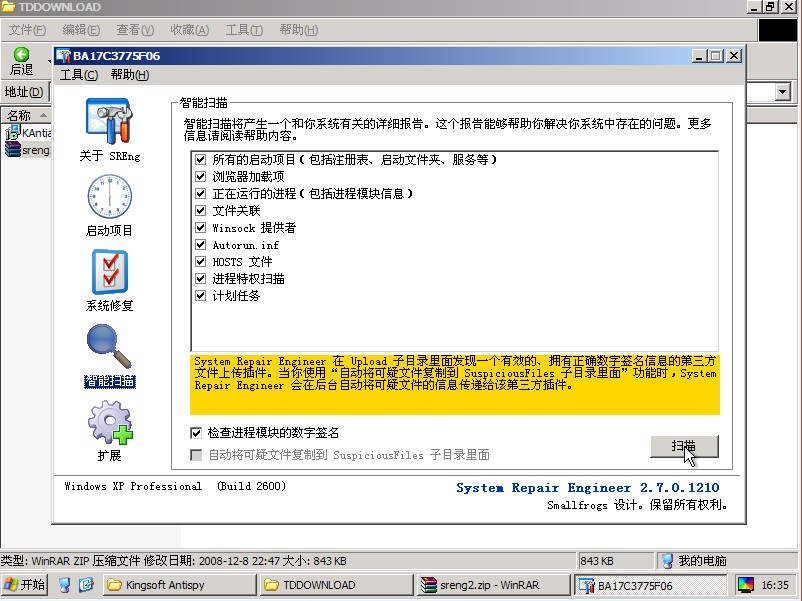
Task: Click the SREng title bar app icon
Action: (x=63, y=56)
